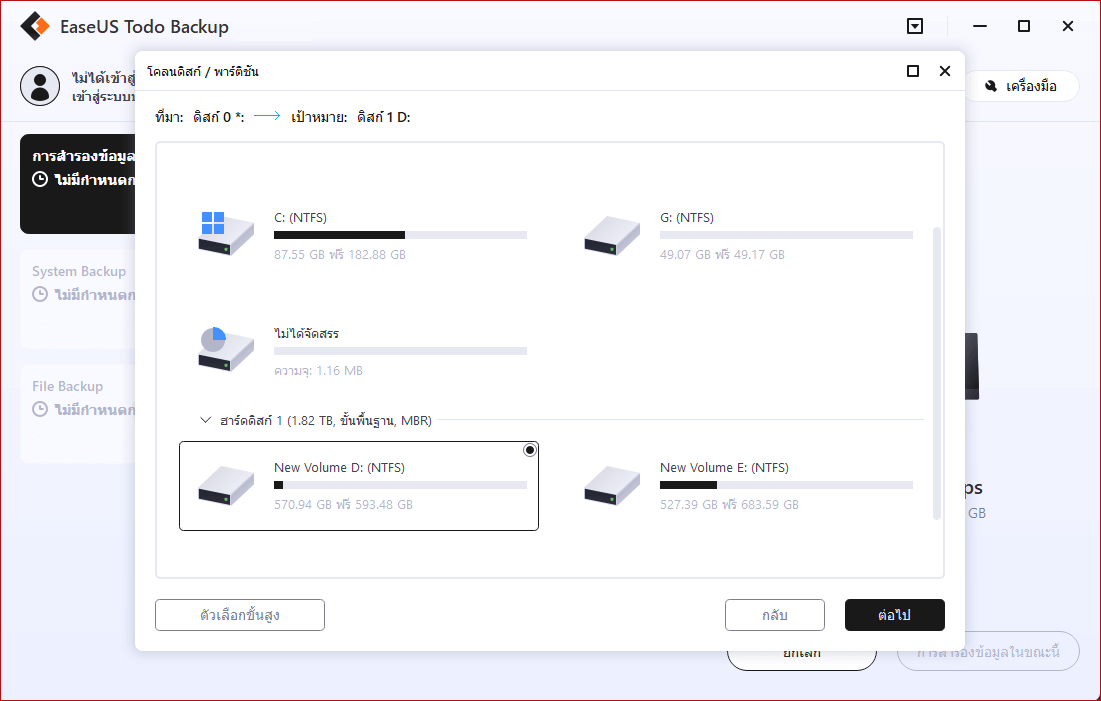Select the File Backup task card
1101x701 pixels.
tap(78, 414)
